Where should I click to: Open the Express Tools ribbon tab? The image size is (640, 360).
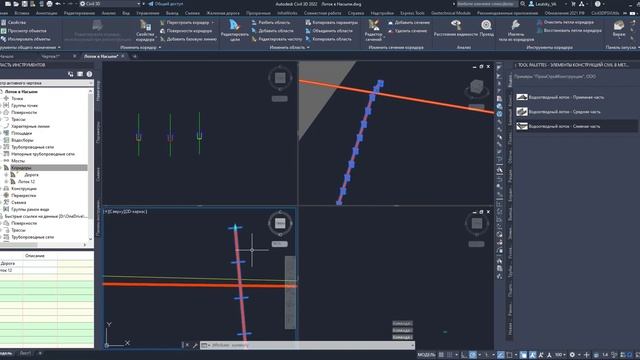(x=412, y=13)
